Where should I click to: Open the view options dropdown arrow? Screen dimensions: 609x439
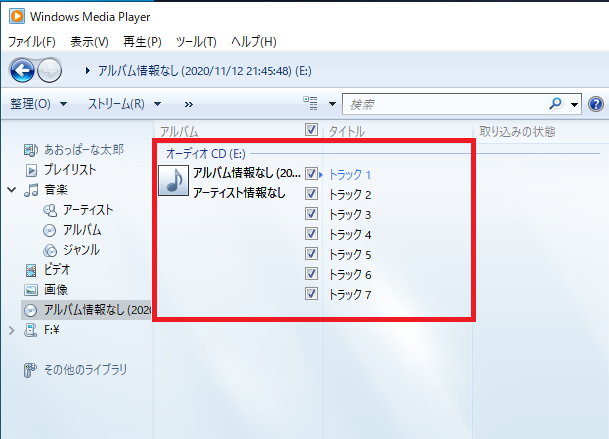pos(332,104)
